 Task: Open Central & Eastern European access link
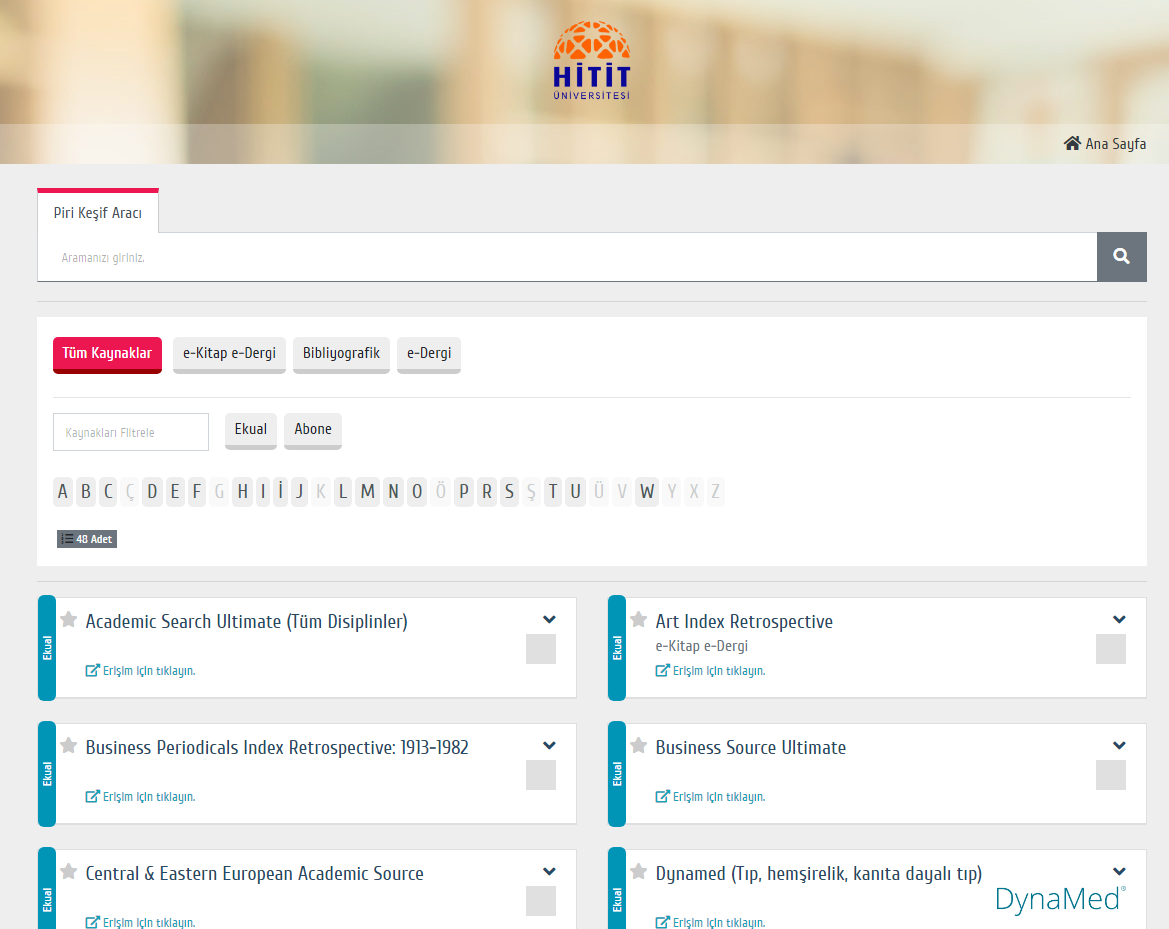pyautogui.click(x=141, y=922)
